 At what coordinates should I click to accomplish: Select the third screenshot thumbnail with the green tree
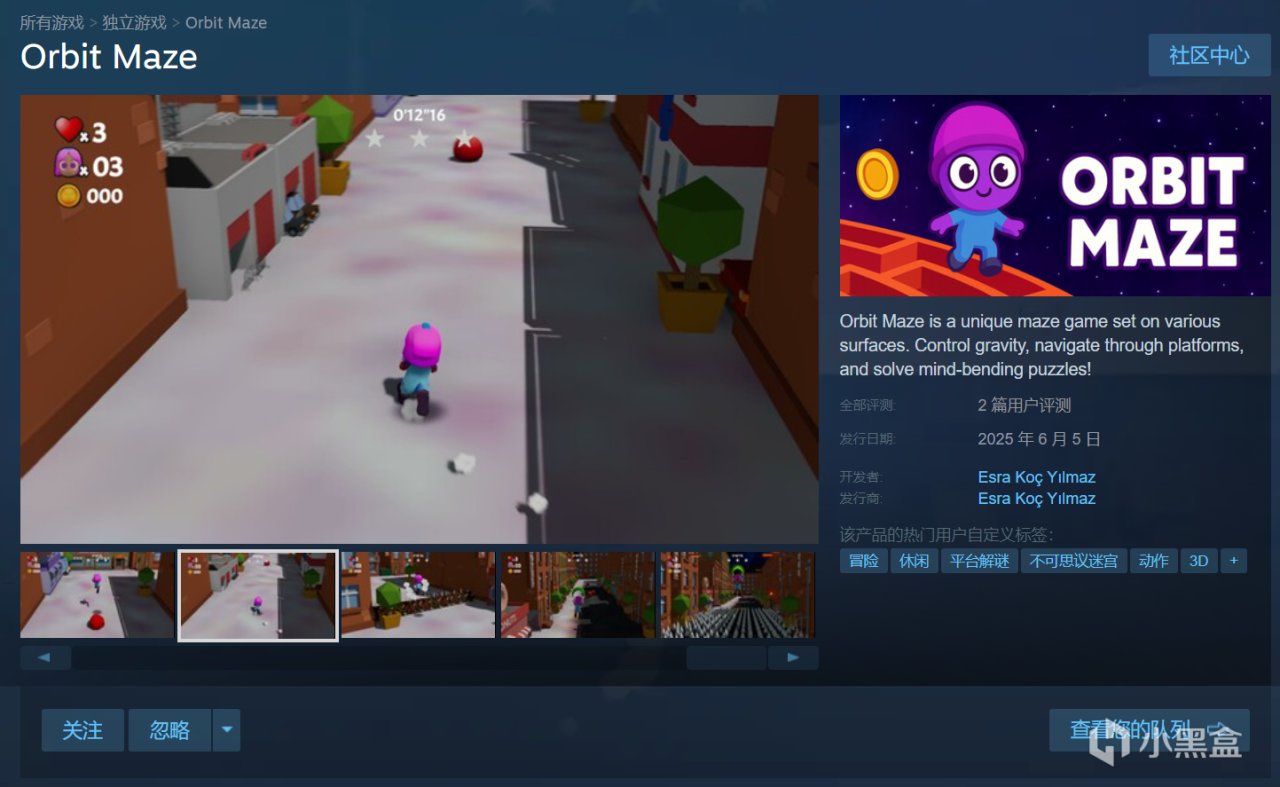point(417,595)
